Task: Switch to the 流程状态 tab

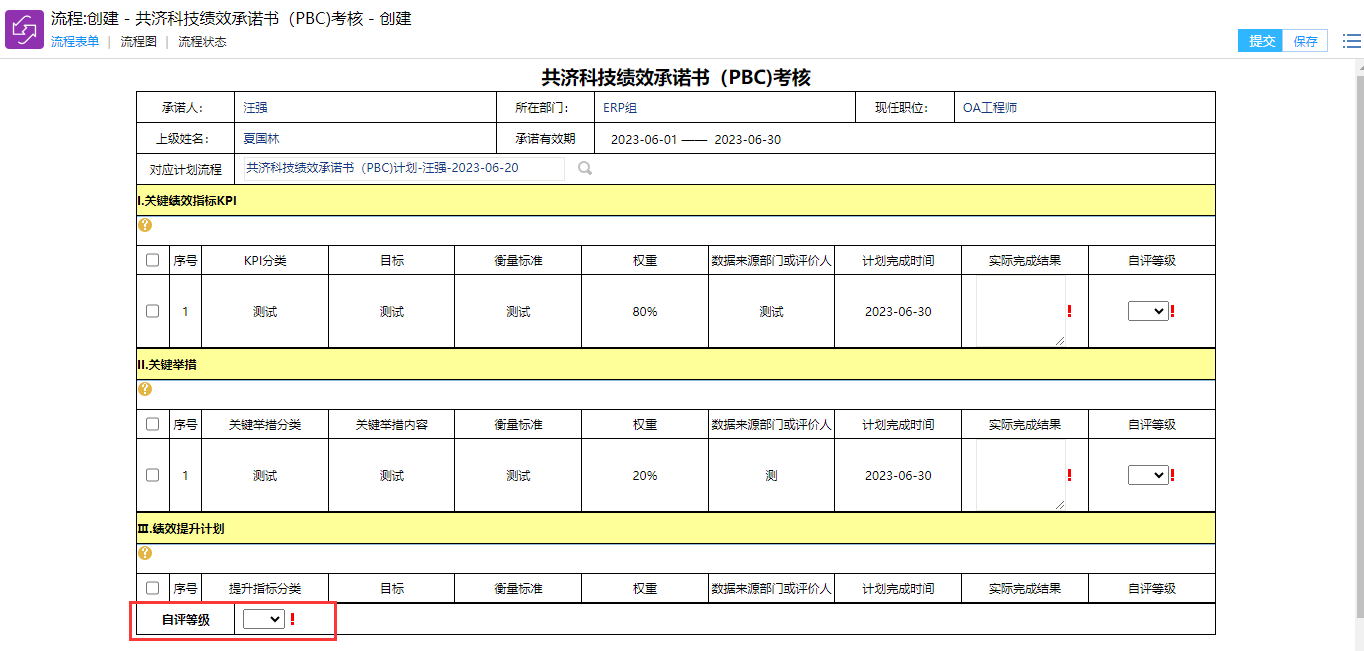Action: (x=202, y=42)
